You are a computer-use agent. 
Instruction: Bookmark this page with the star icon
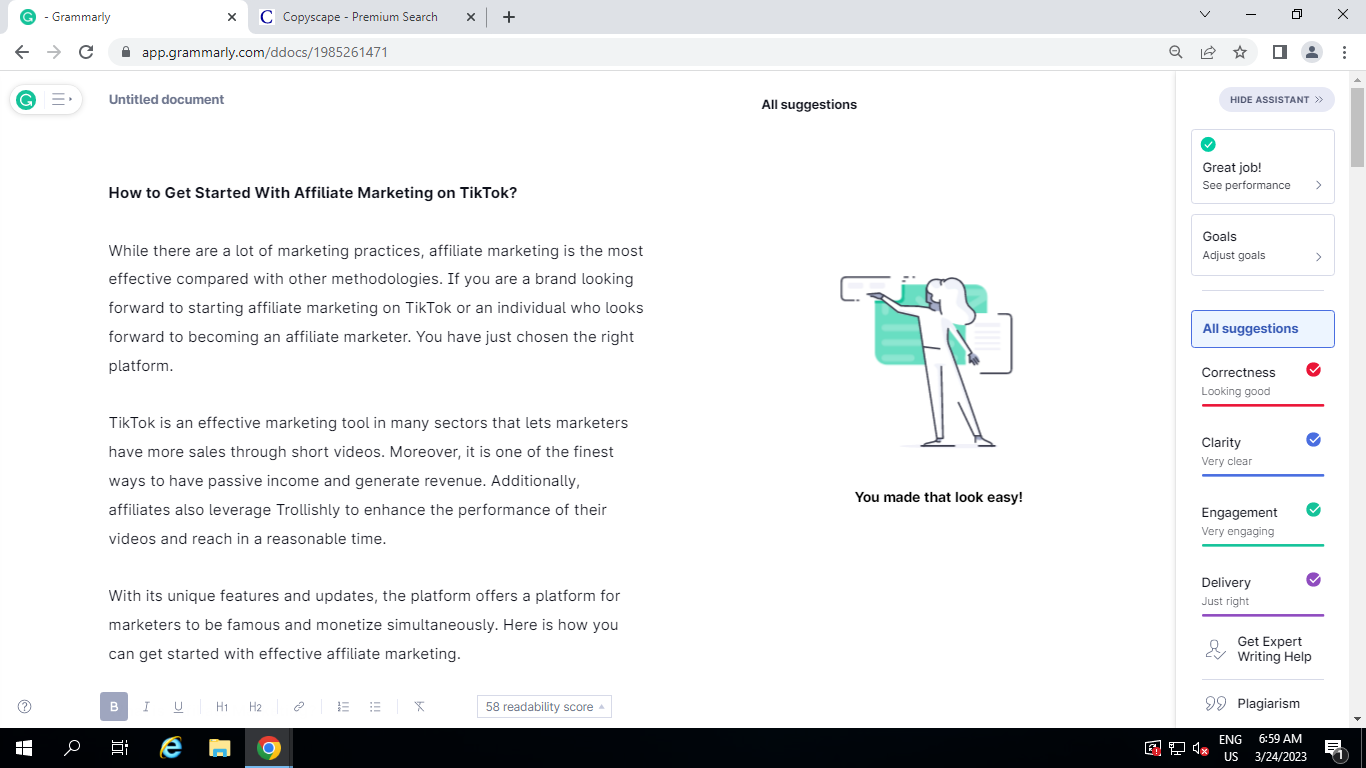point(1240,52)
